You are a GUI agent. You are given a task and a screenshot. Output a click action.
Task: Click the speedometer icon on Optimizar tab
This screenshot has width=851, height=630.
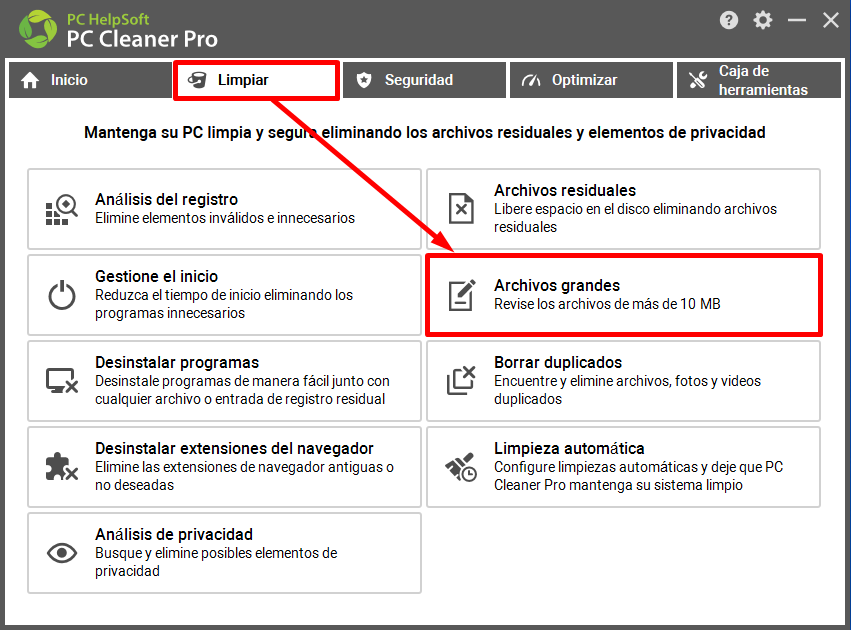[x=531, y=81]
